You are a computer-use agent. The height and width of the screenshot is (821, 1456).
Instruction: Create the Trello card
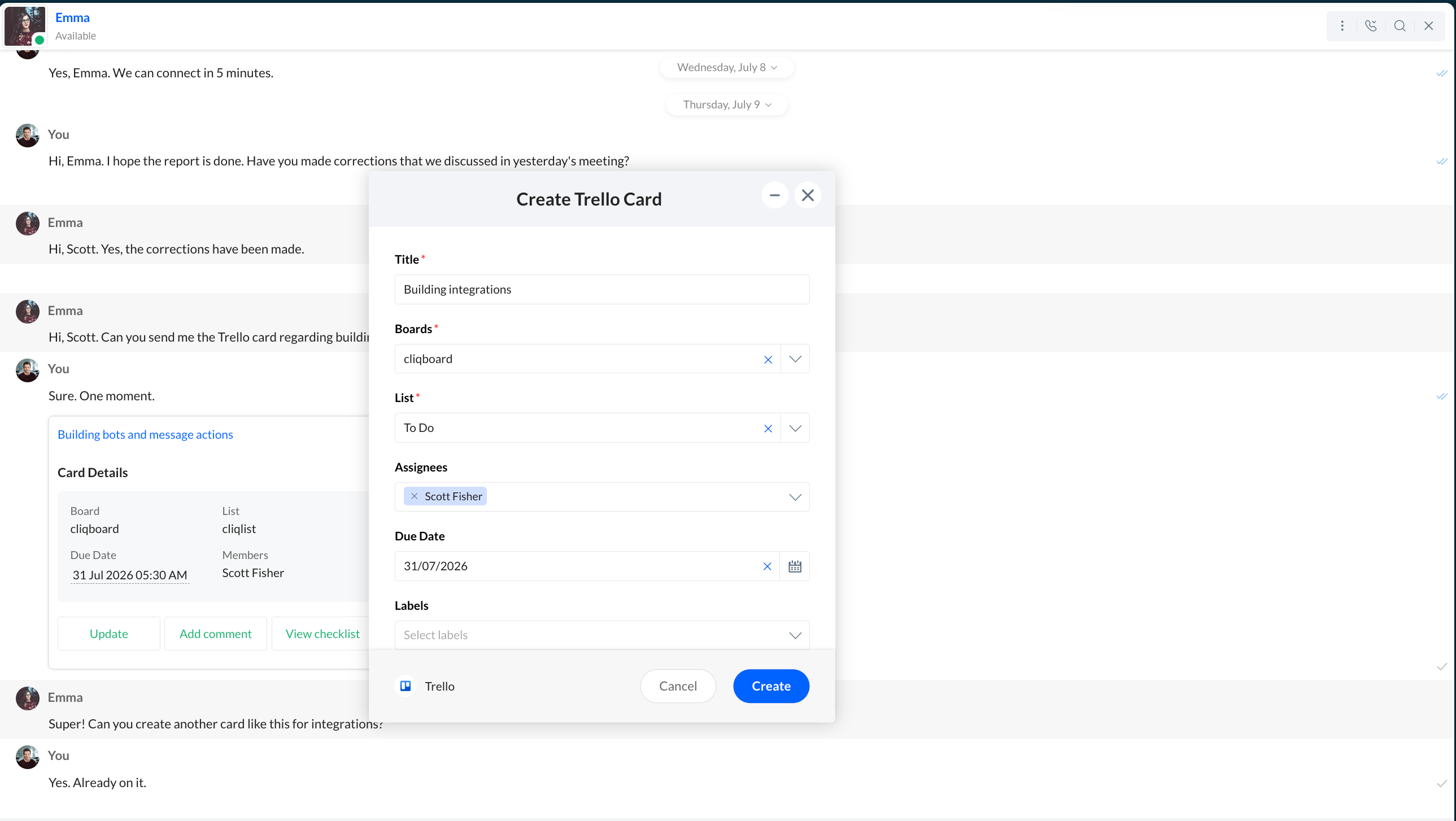point(771,686)
